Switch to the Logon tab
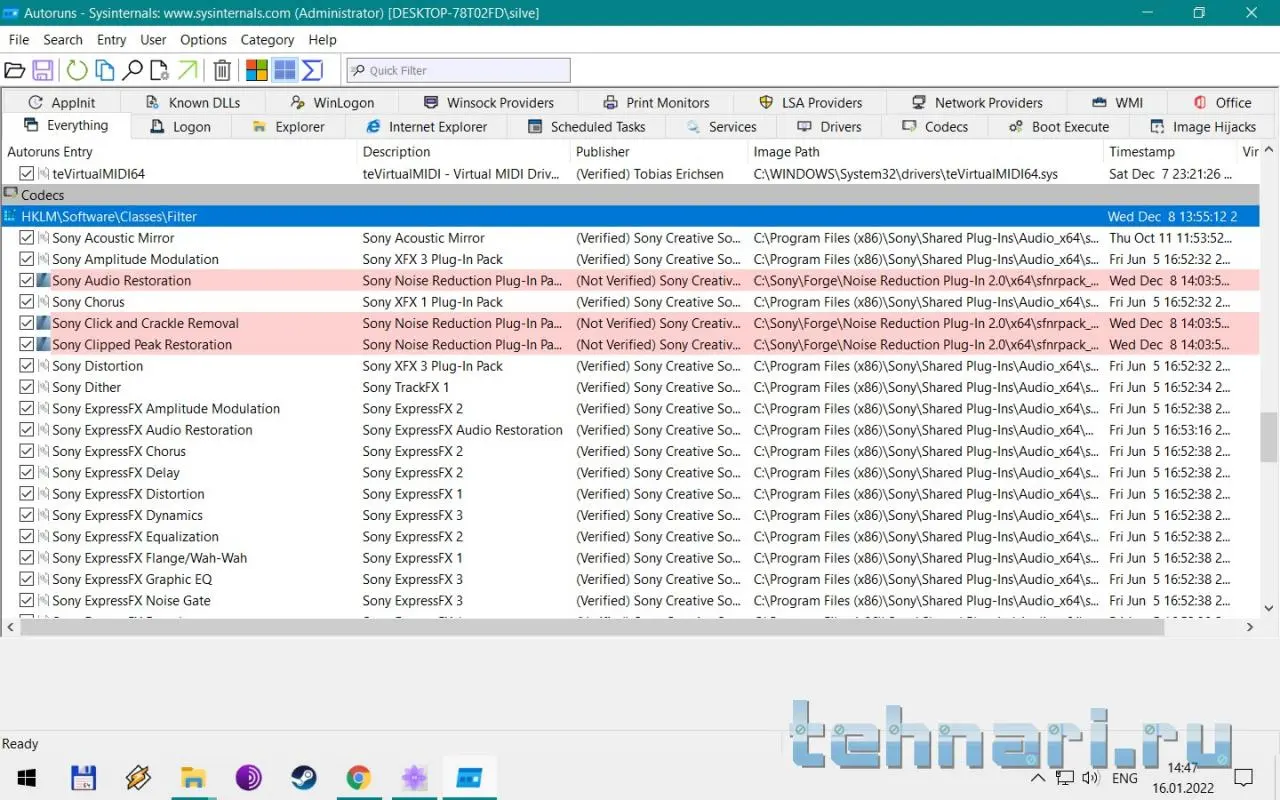 (x=181, y=127)
